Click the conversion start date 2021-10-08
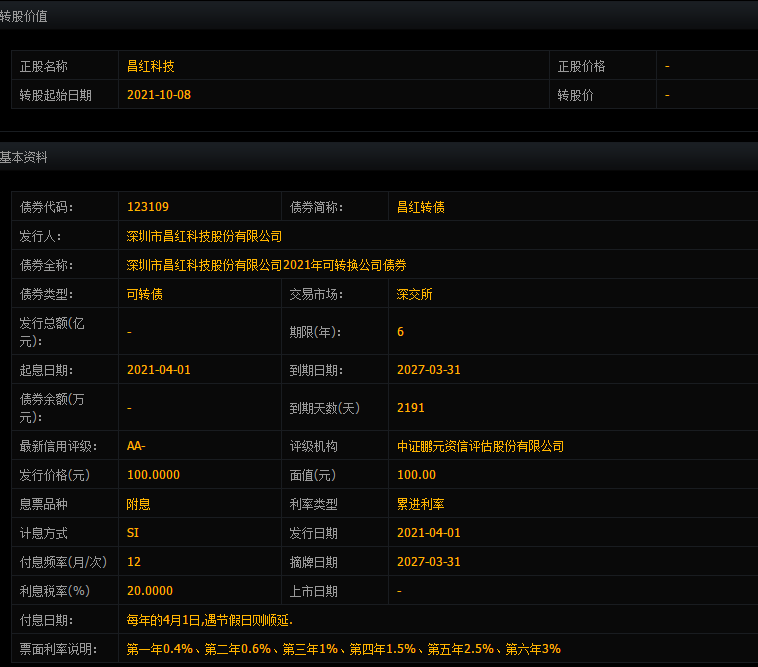Viewport: 758px width, 667px height. [x=159, y=95]
